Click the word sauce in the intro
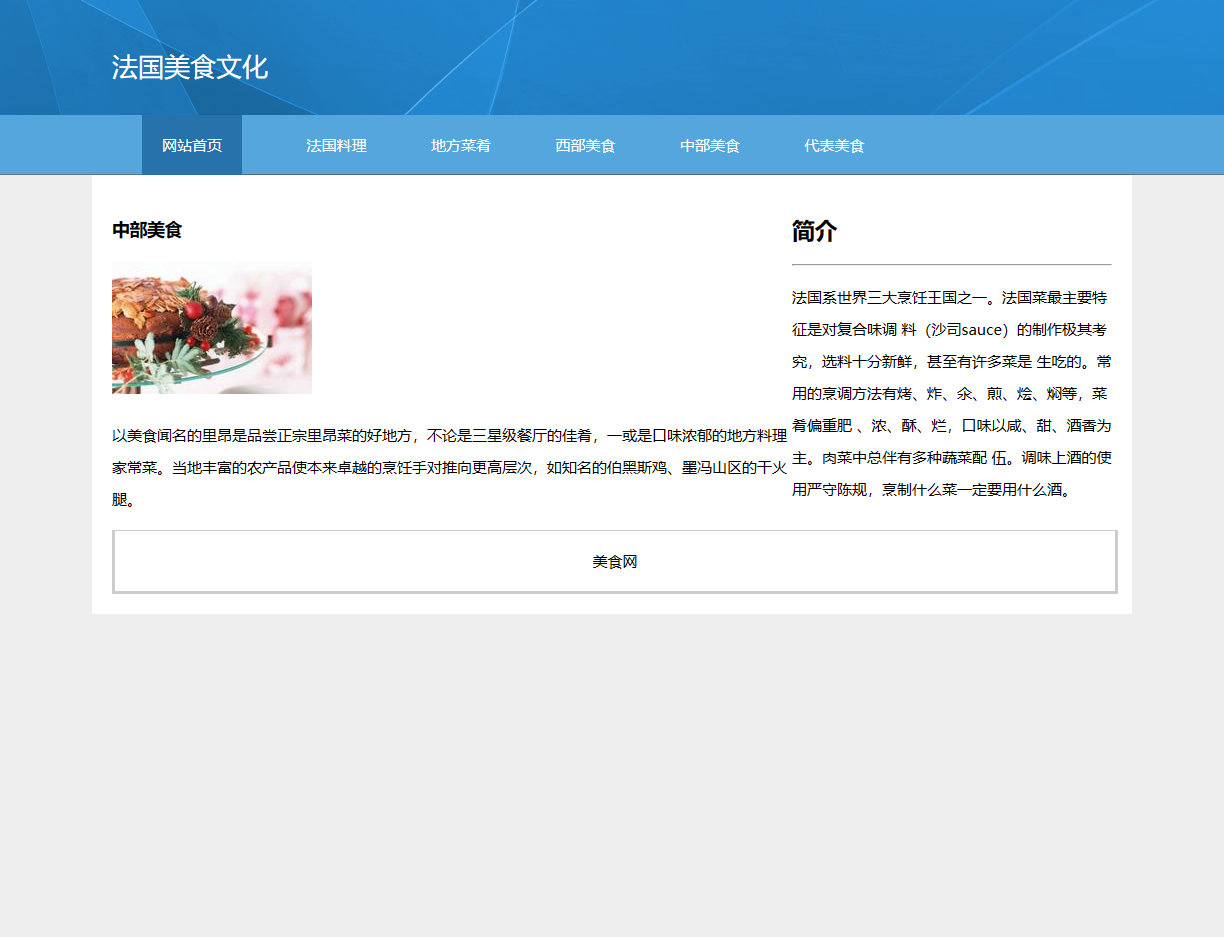1224x937 pixels. [982, 330]
